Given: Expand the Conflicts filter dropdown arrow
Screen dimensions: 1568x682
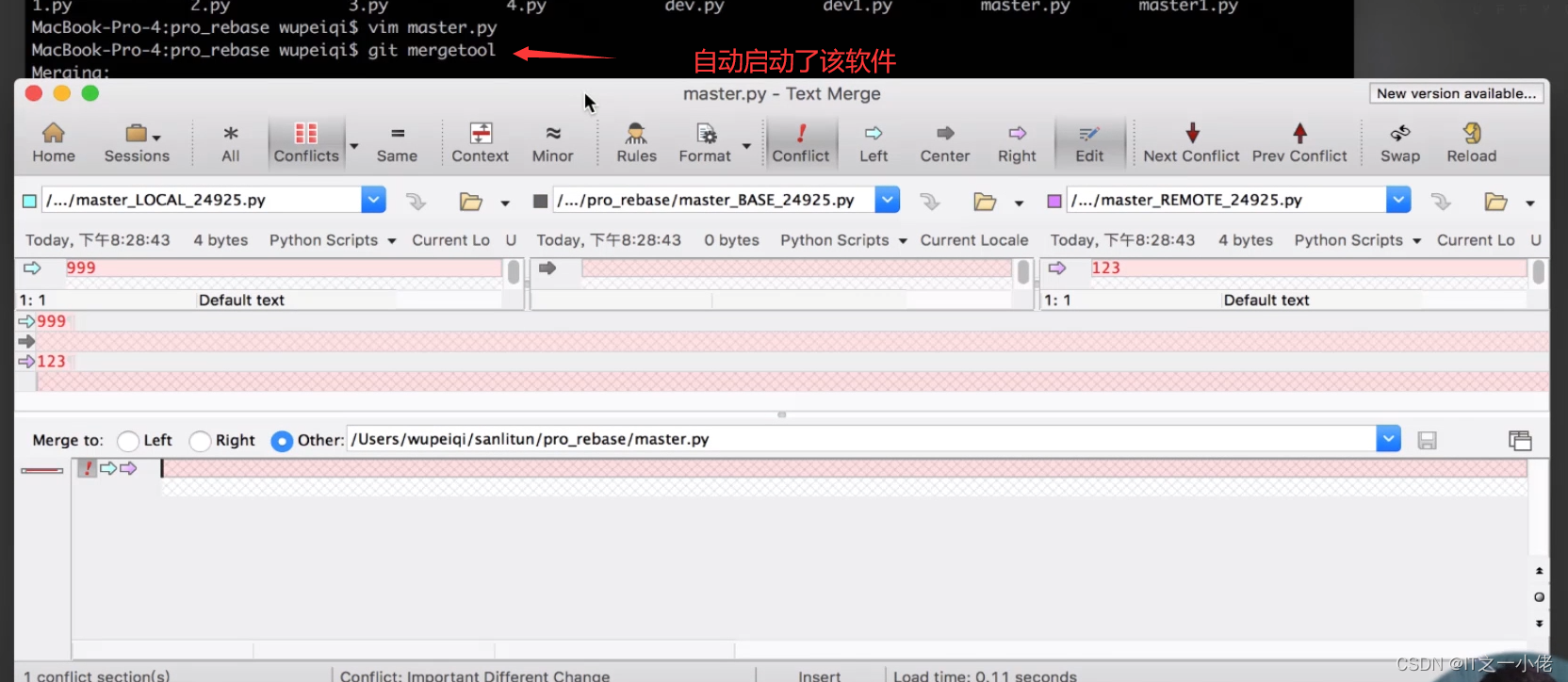Looking at the screenshot, I should tap(354, 146).
